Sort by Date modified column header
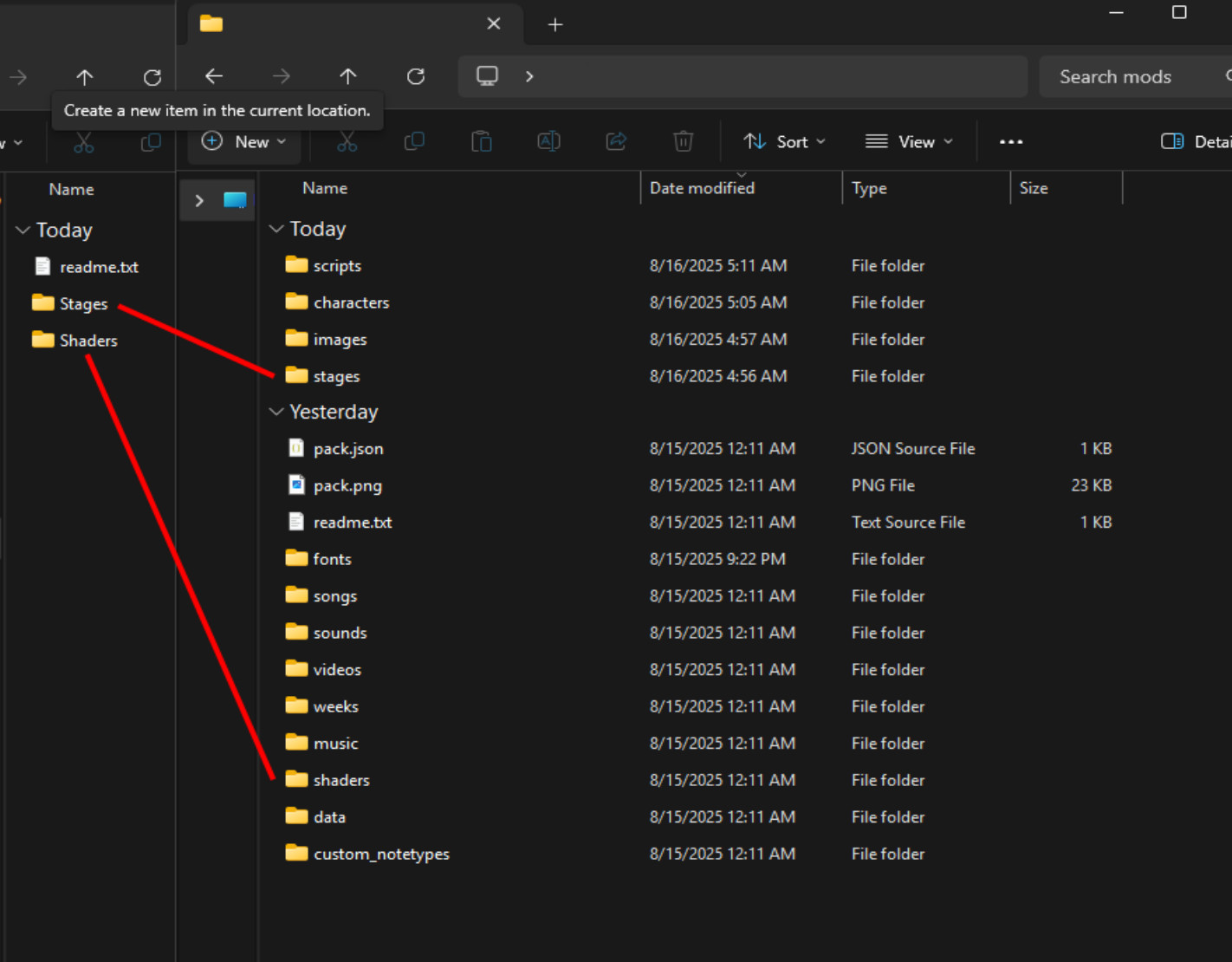 (x=703, y=188)
